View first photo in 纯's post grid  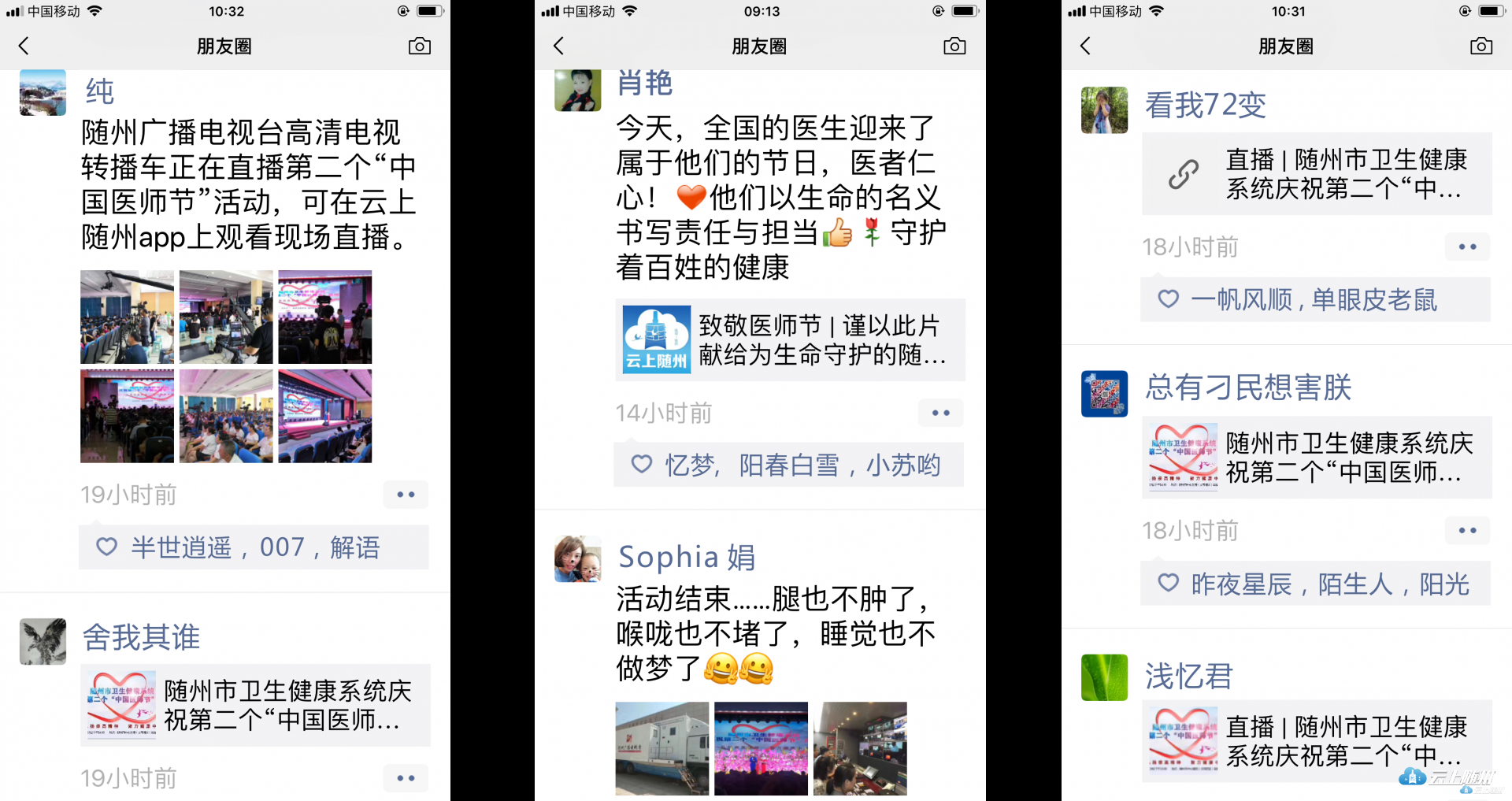(127, 317)
